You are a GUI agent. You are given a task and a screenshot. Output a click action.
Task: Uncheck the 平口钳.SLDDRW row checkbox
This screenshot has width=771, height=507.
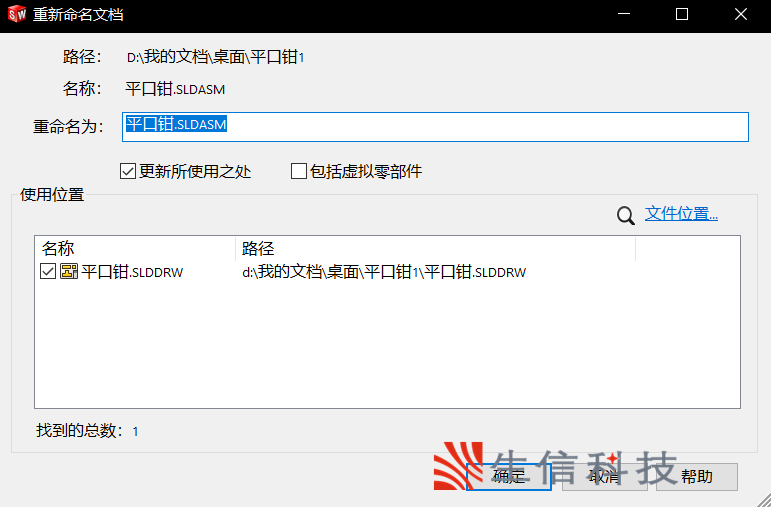click(48, 272)
